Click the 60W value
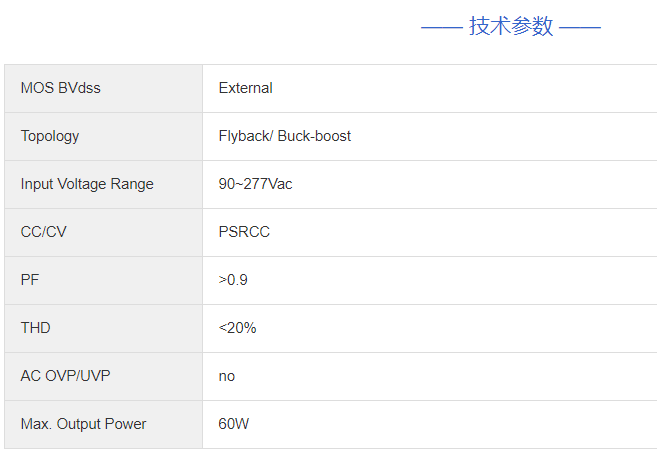The width and height of the screenshot is (657, 456). pos(234,424)
